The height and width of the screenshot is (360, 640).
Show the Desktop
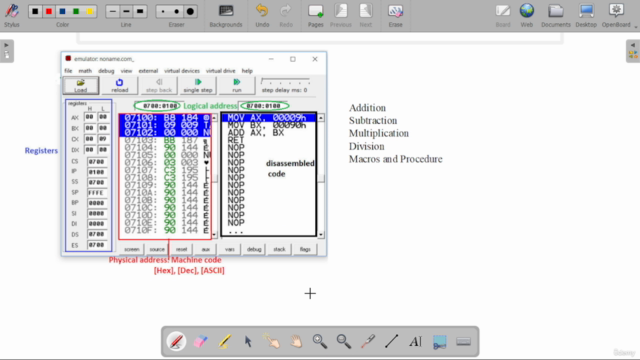(586, 15)
